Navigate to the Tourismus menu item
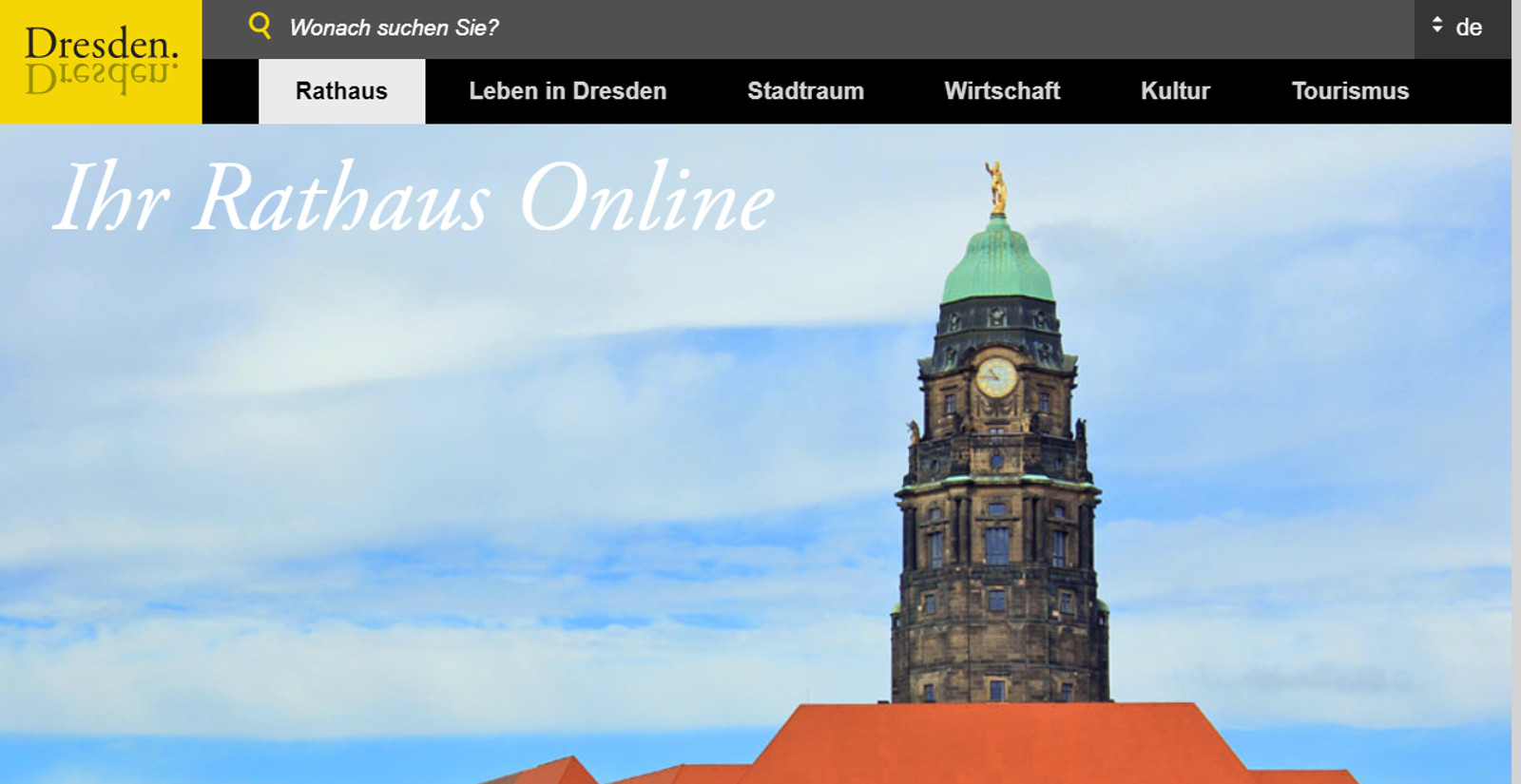 pyautogui.click(x=1350, y=91)
